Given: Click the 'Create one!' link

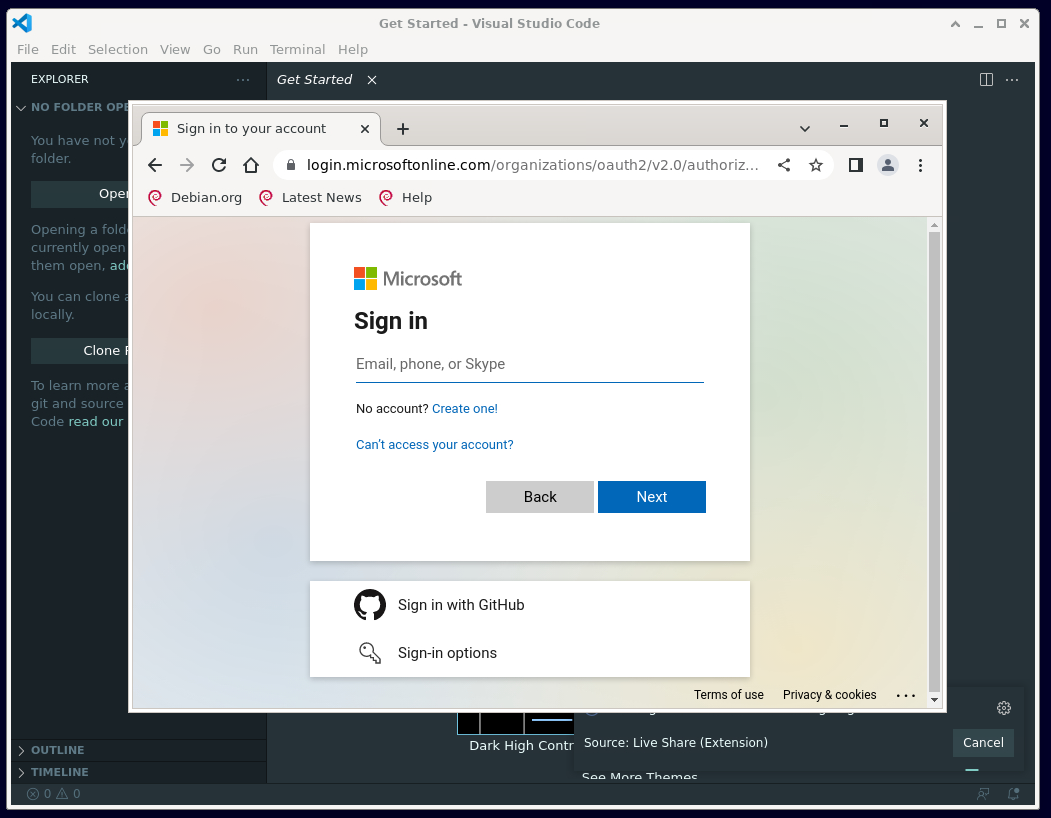Looking at the screenshot, I should (x=464, y=409).
